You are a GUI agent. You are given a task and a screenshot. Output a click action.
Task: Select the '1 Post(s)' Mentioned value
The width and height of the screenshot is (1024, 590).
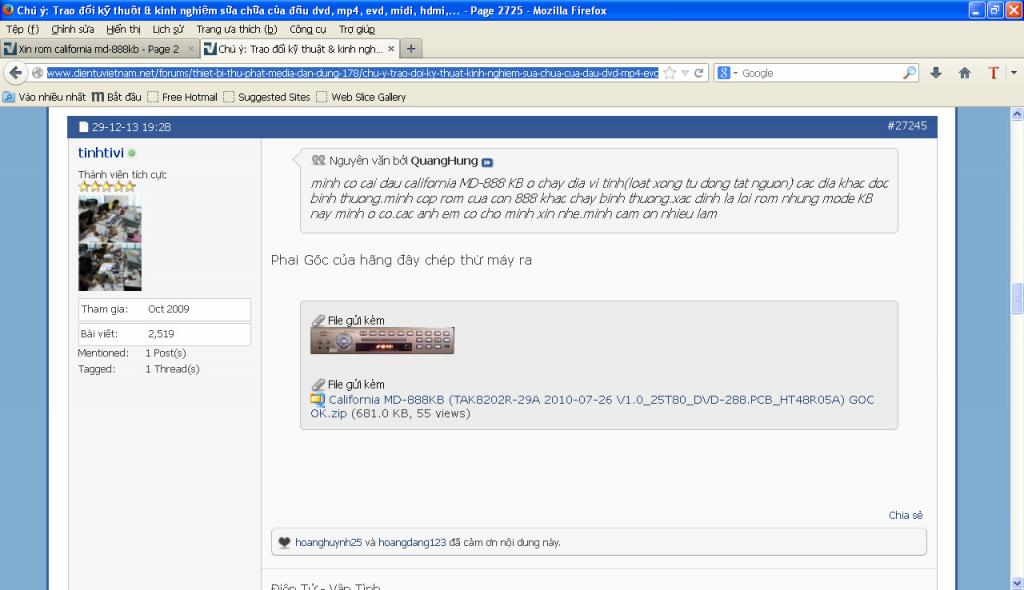coord(166,353)
